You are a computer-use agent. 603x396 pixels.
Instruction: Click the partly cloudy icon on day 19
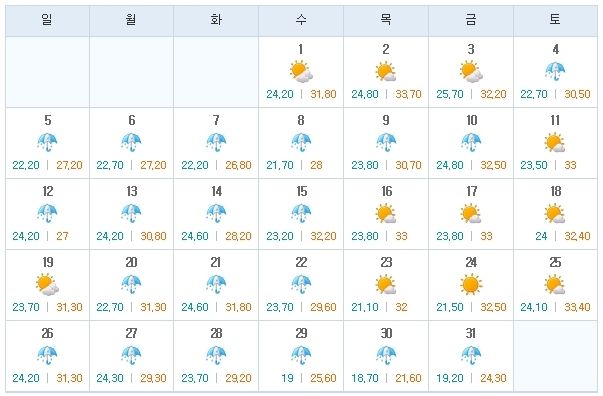point(47,285)
